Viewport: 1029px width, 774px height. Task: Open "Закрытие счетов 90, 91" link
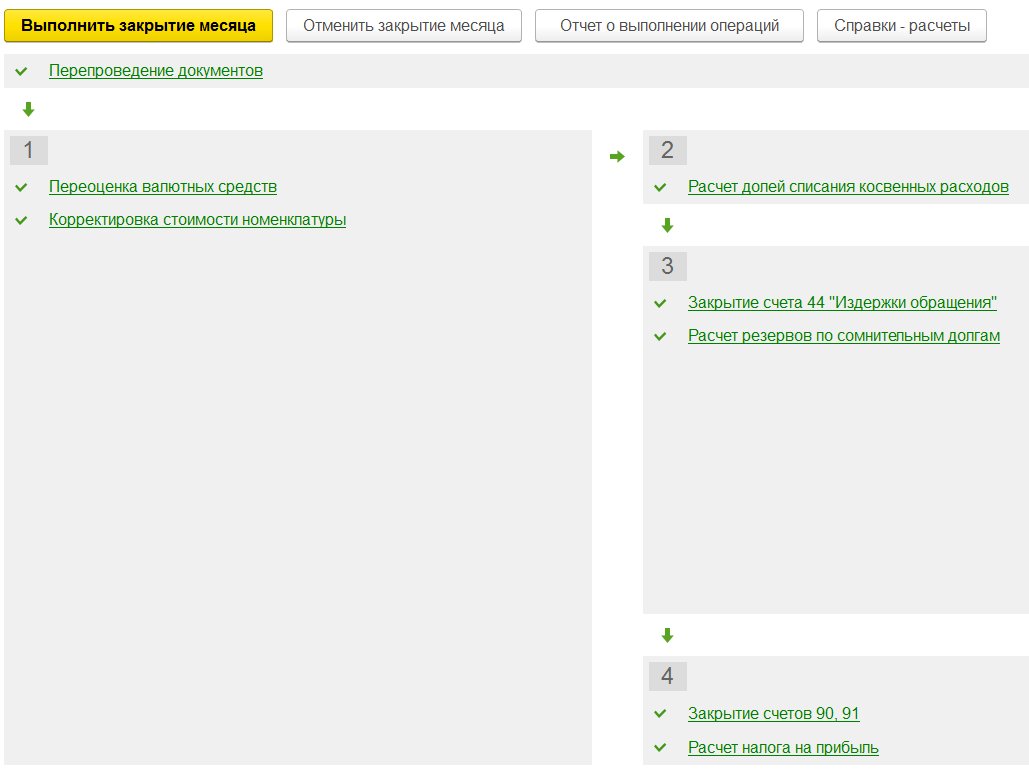pyautogui.click(x=774, y=714)
